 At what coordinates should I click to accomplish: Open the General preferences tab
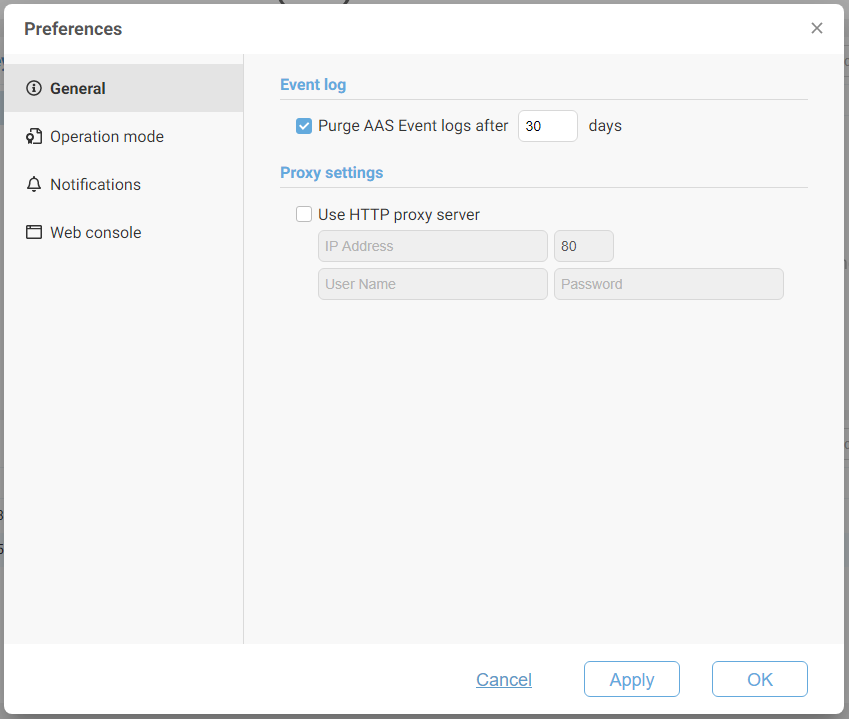[123, 88]
